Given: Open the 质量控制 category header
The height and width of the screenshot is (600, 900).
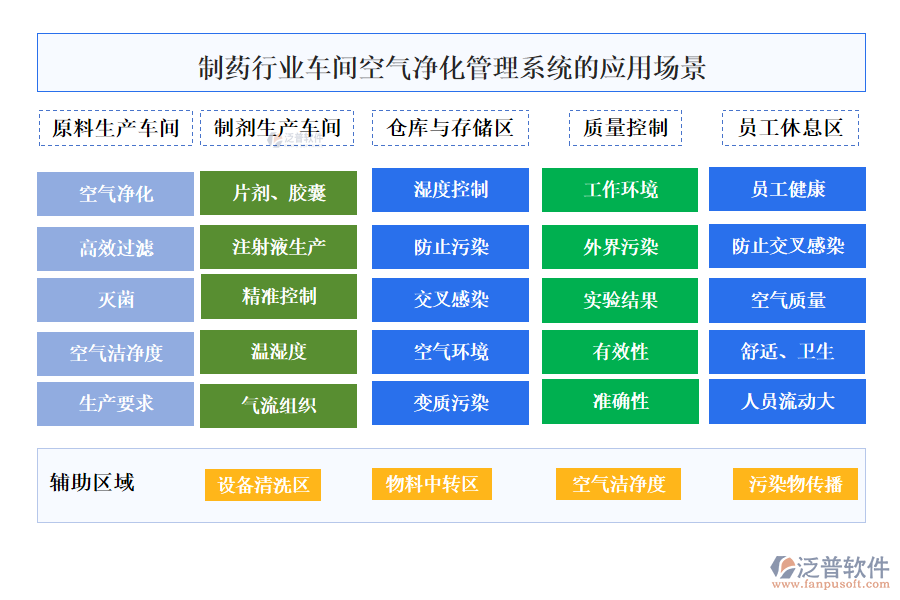Looking at the screenshot, I should 625,128.
